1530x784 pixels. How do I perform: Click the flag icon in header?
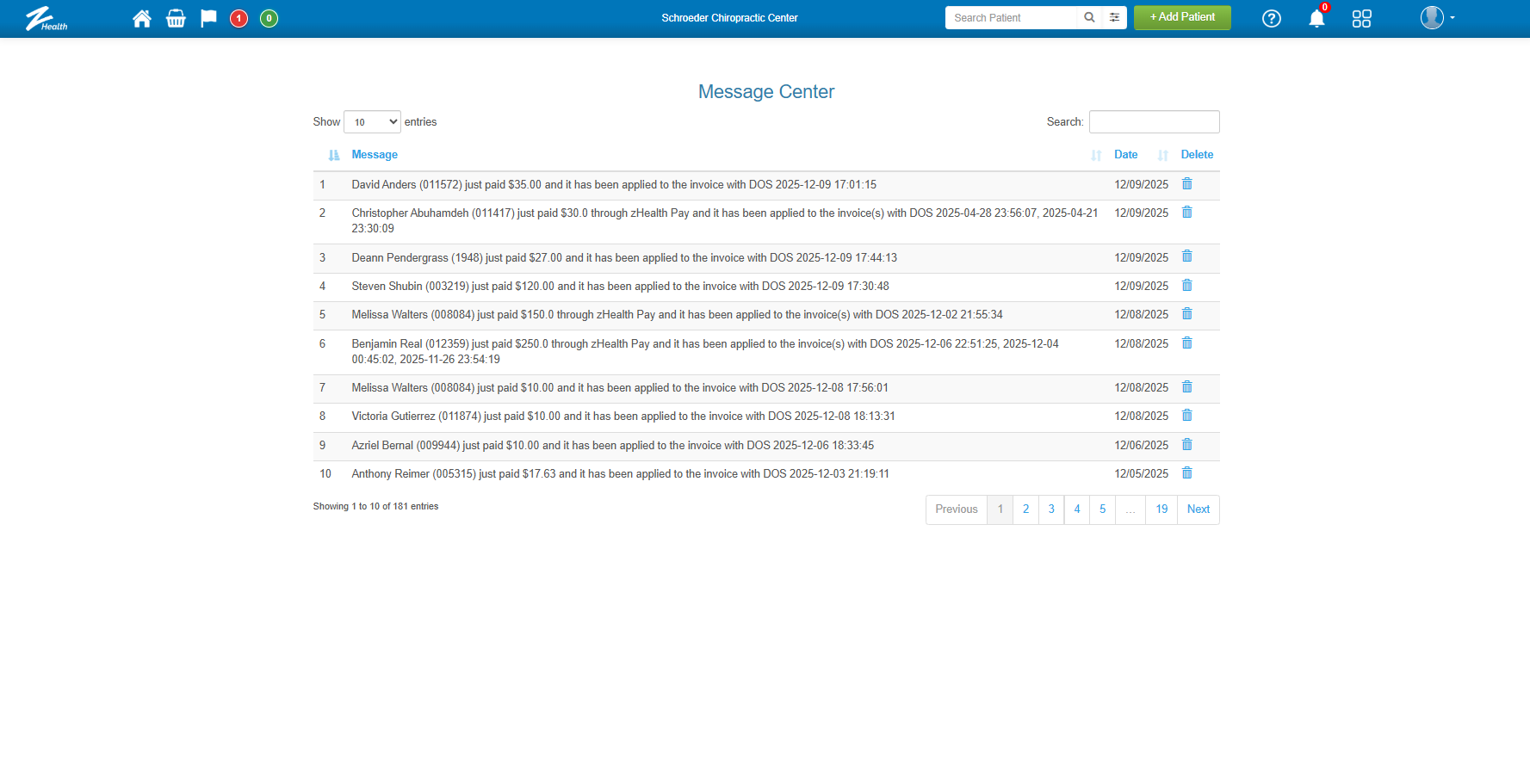pyautogui.click(x=208, y=18)
